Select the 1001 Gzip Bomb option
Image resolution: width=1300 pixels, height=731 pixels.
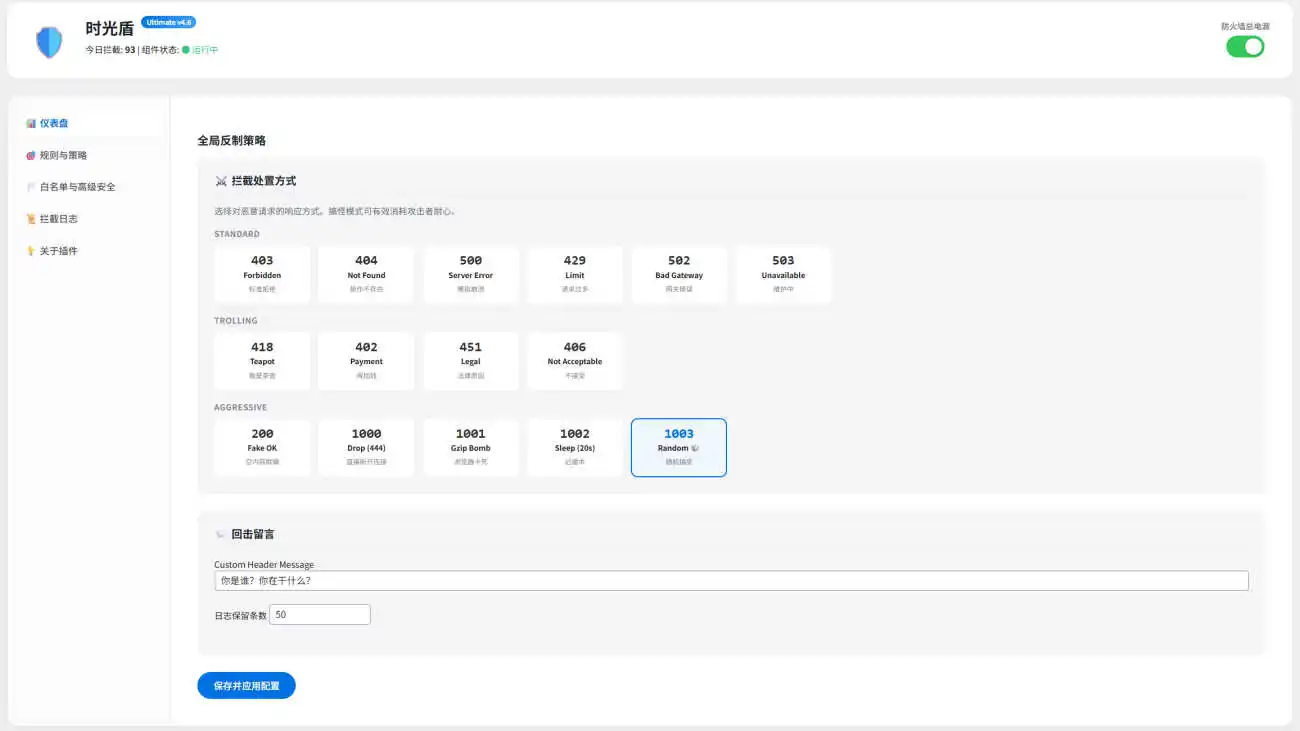click(x=470, y=447)
